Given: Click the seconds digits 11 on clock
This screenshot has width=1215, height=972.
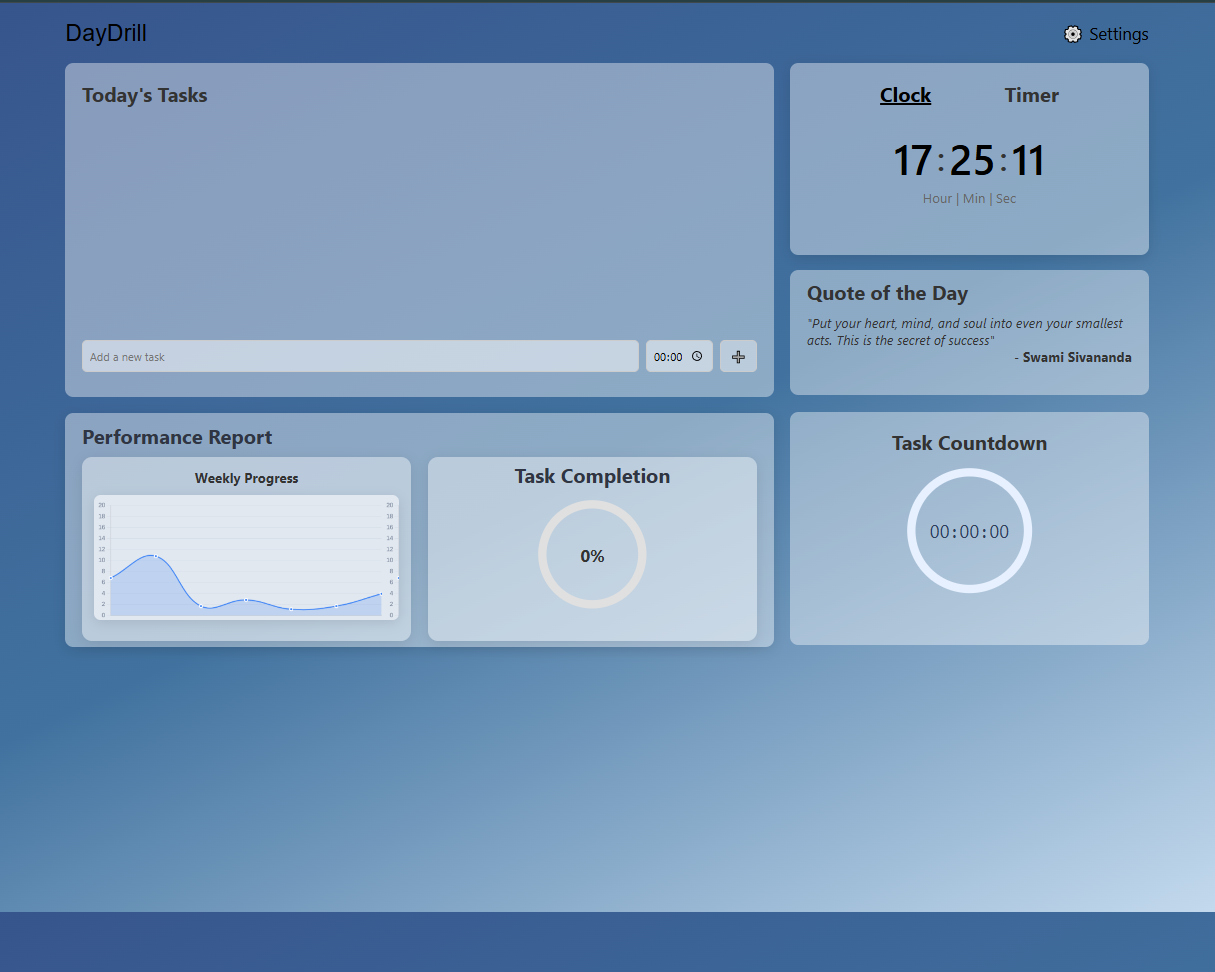Looking at the screenshot, I should 1028,161.
